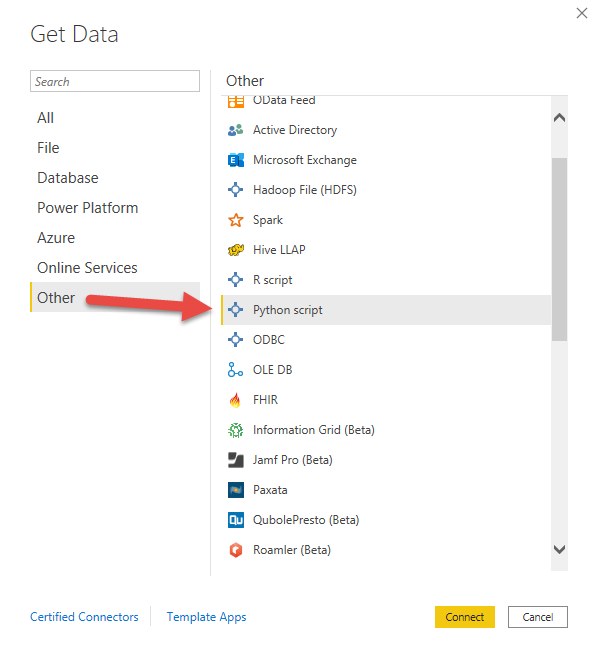The image size is (598, 658).
Task: Click the Python script connector icon
Action: [x=235, y=310]
